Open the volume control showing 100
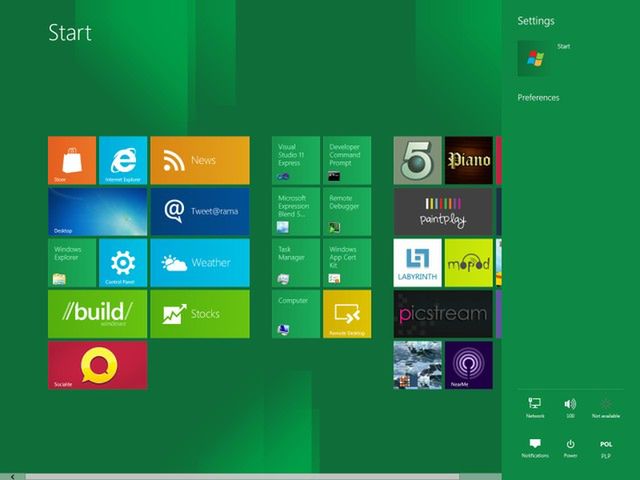The width and height of the screenshot is (640, 480). pos(570,408)
